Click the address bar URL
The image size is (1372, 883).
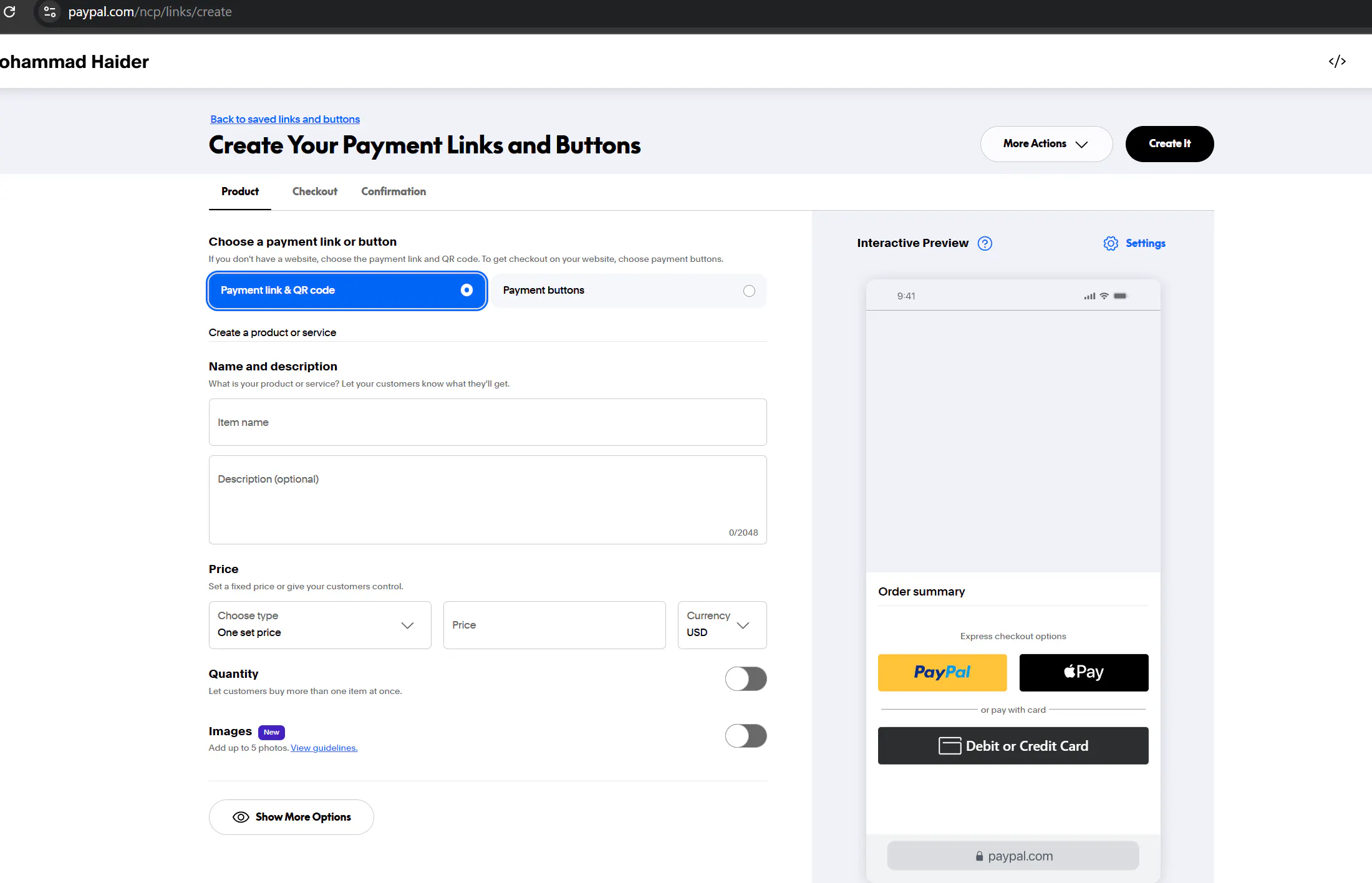click(x=150, y=12)
